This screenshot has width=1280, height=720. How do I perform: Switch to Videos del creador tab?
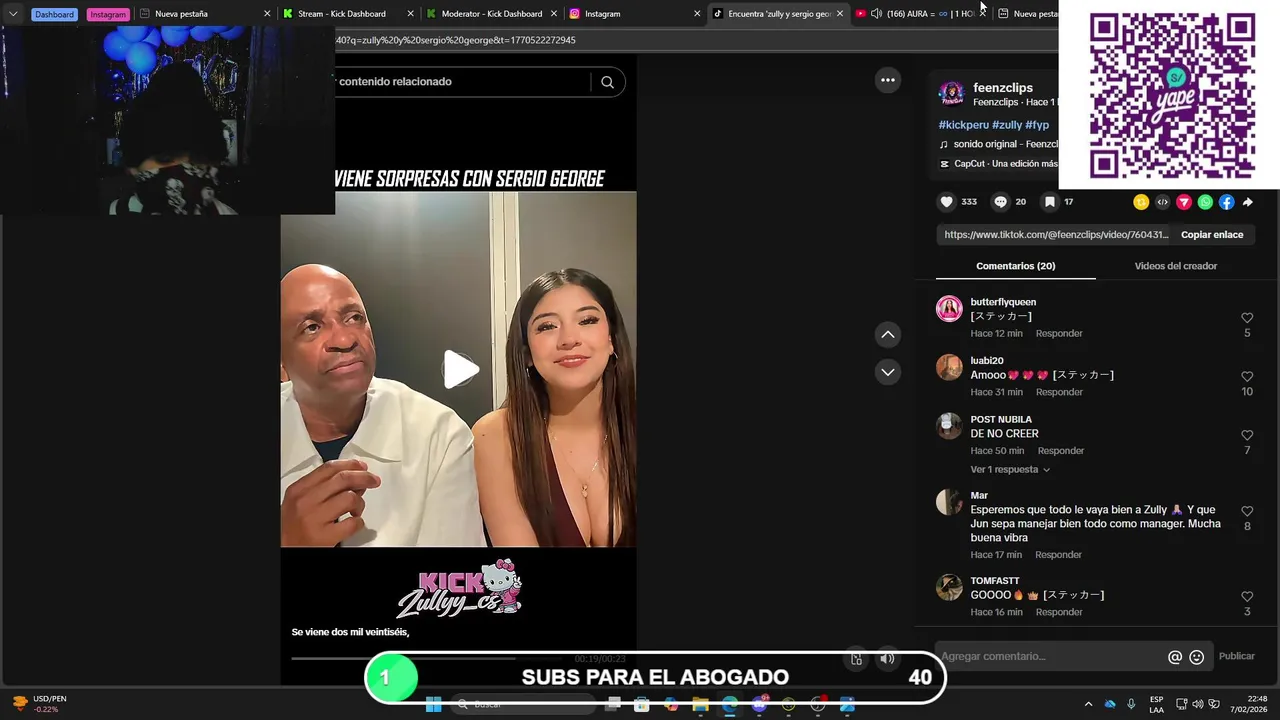(x=1175, y=266)
